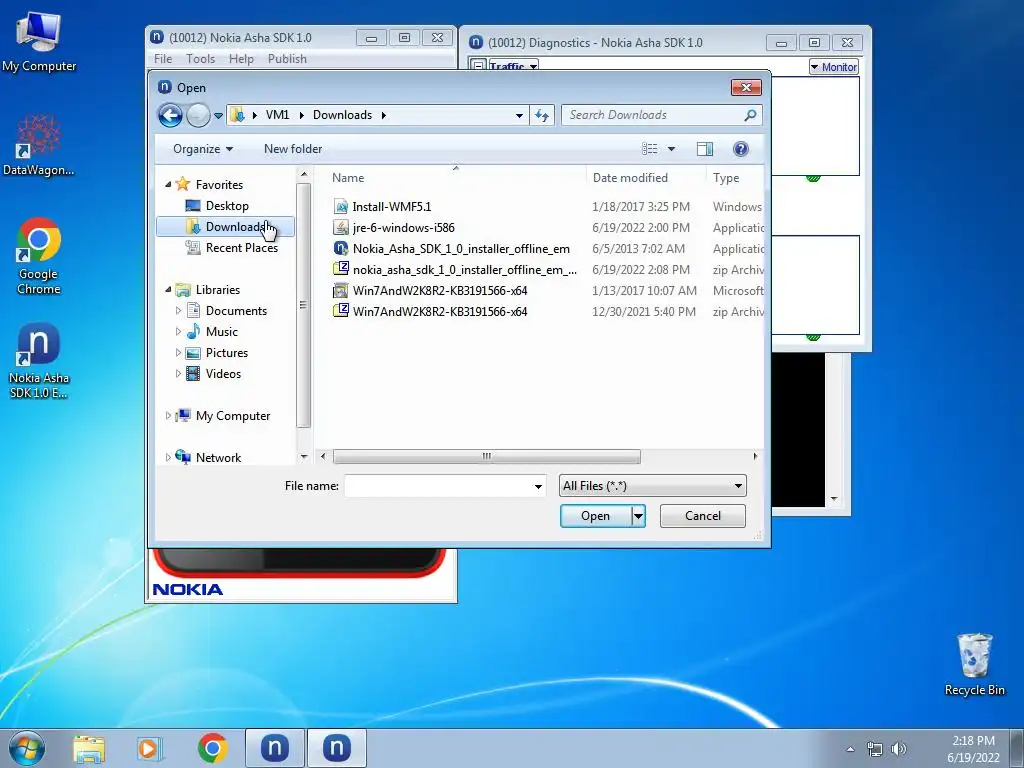Select Desktop in Favorites

pos(227,206)
